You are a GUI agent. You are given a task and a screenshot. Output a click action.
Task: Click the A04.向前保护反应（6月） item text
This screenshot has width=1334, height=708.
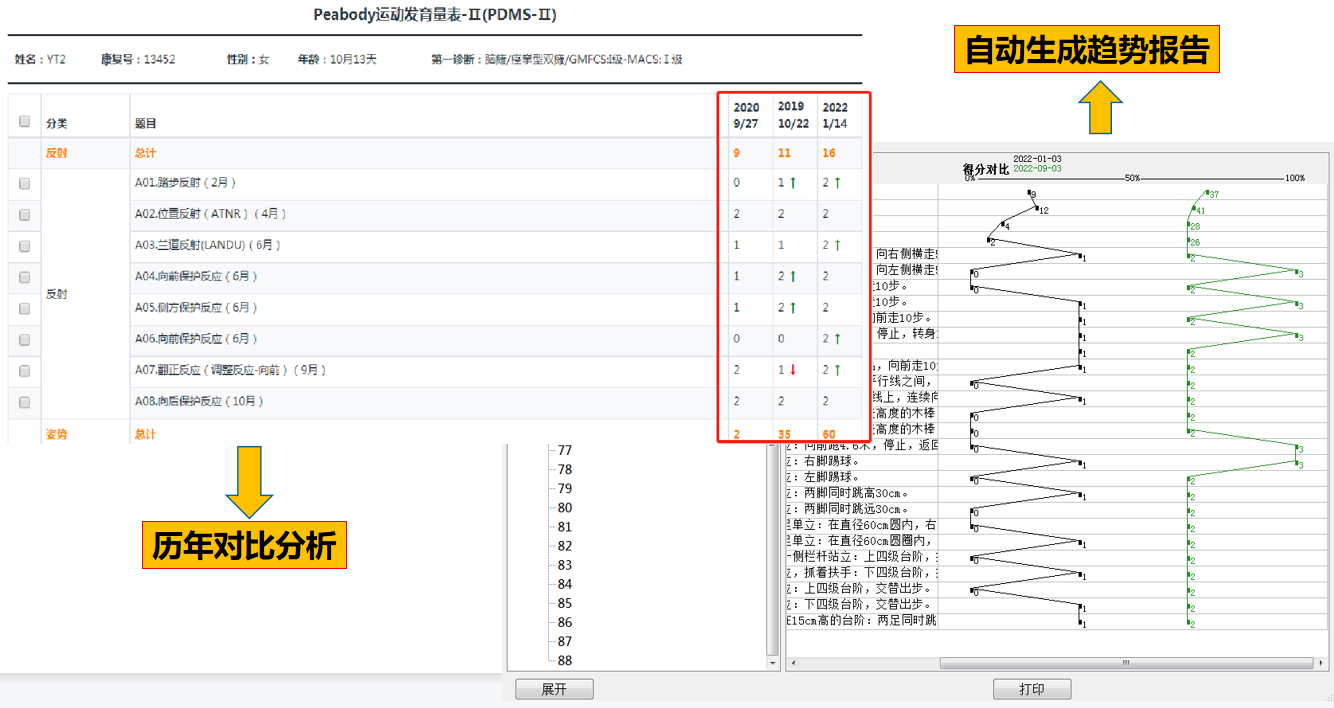click(x=197, y=276)
